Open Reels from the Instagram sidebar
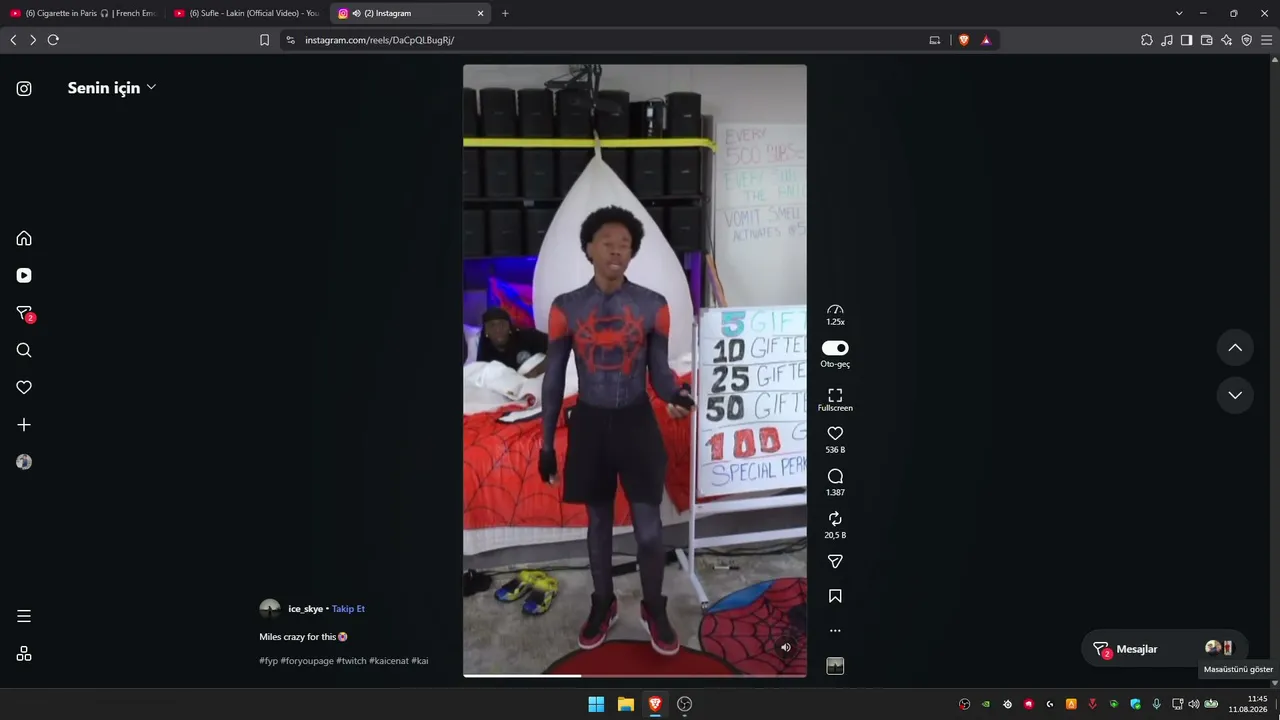Screen dimensions: 1280x720 [x=24, y=275]
